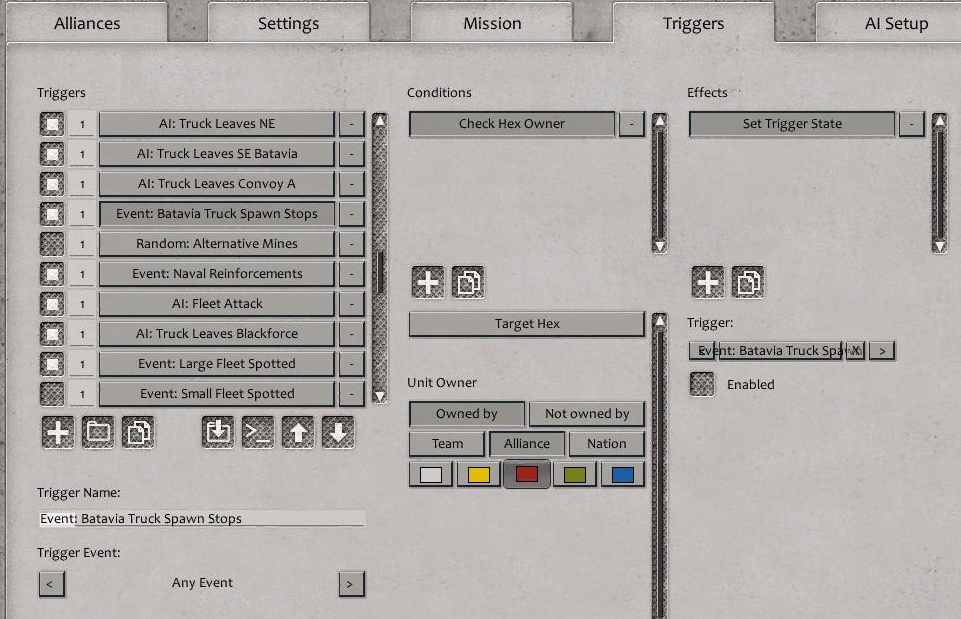Open the AI Setup tab
This screenshot has width=961, height=619.
(893, 22)
